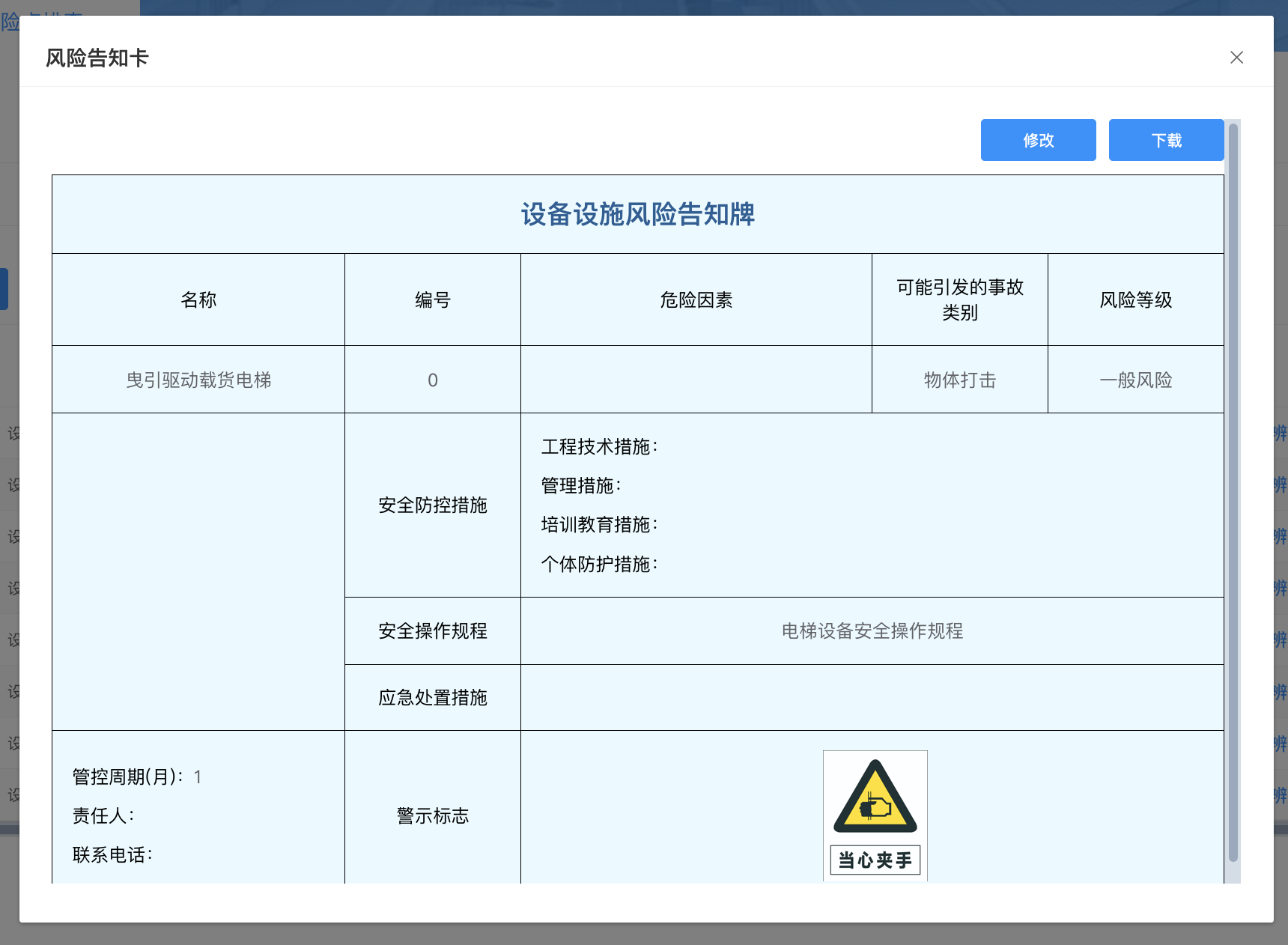
Task: Click the 危险因素 column header
Action: pos(696,300)
